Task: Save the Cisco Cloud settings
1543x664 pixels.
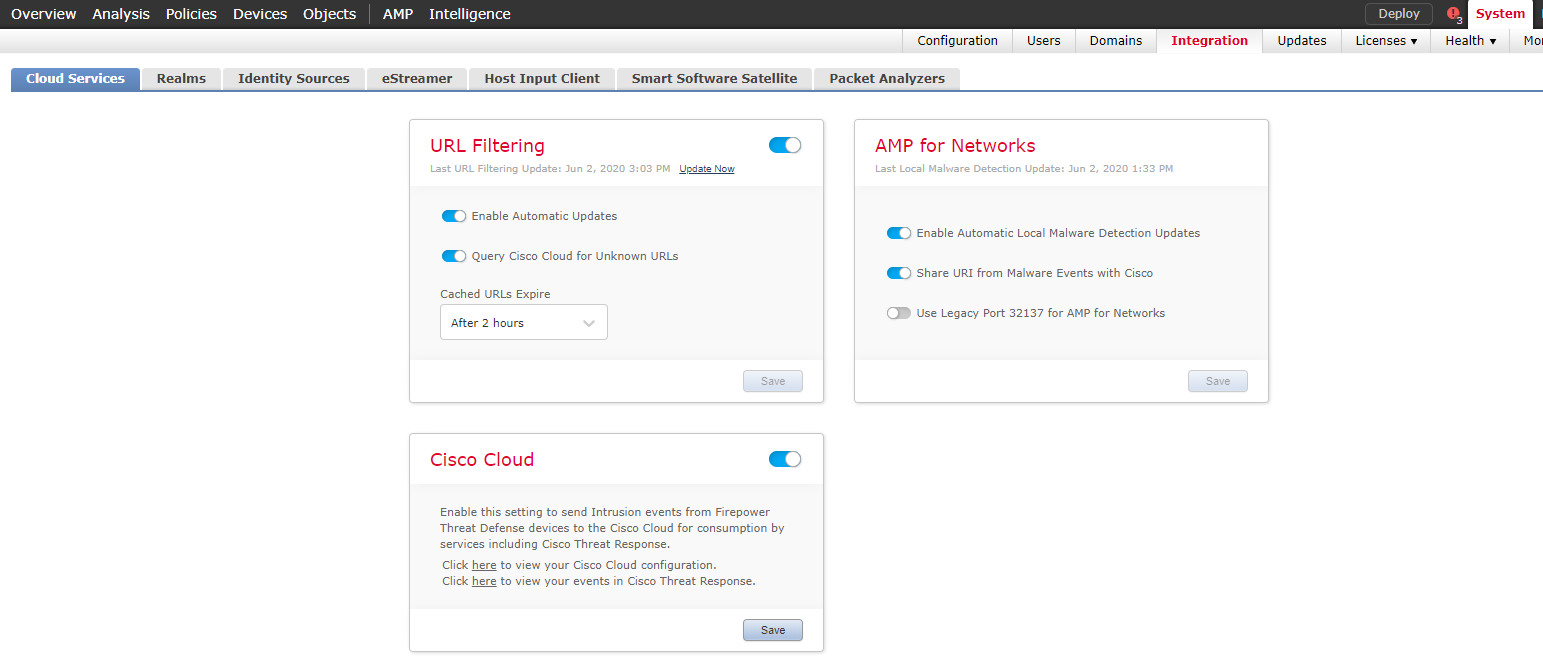Action: point(773,630)
